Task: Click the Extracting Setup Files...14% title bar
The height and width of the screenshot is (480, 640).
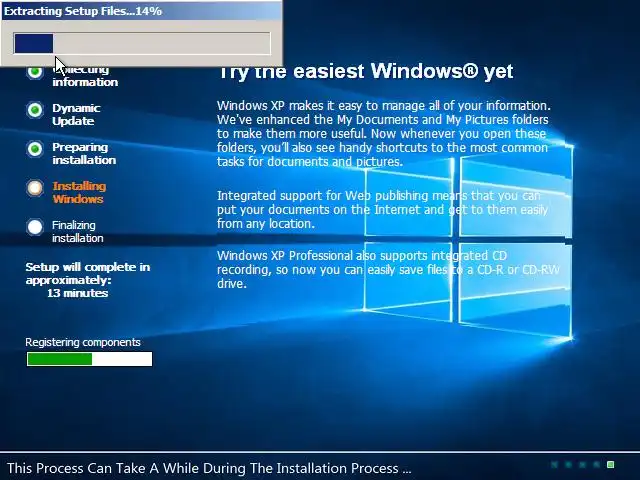Action: [141, 11]
